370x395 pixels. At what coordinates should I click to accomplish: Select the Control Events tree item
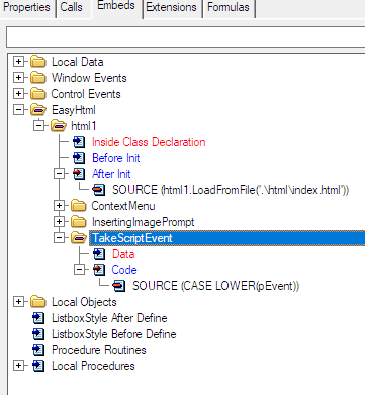pos(86,94)
